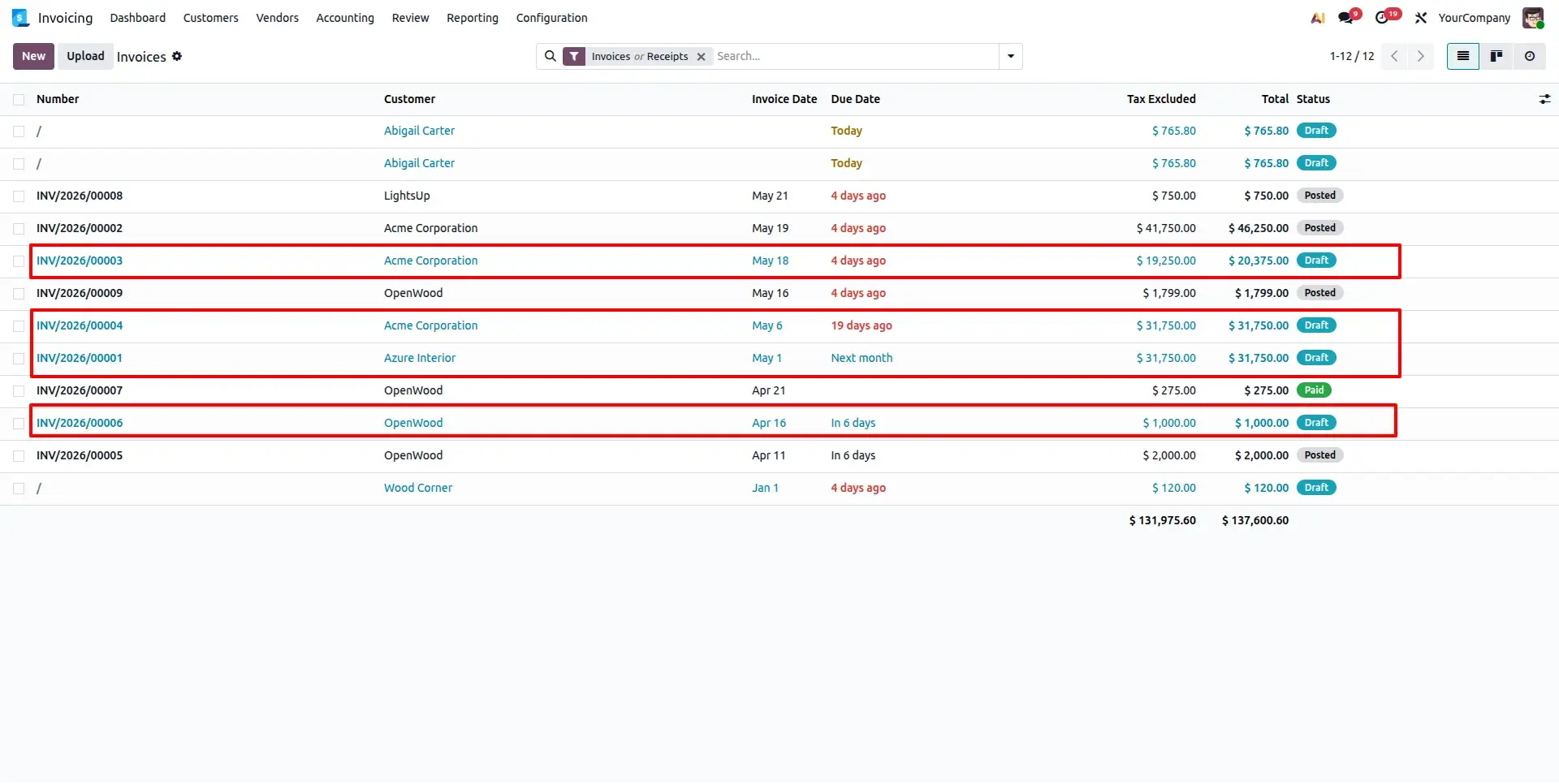Create a New invoice
This screenshot has width=1559, height=784.
click(33, 56)
